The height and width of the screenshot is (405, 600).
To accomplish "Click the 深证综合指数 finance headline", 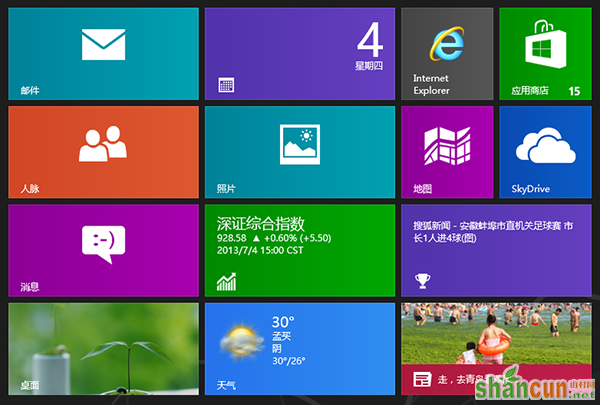I will click(261, 223).
